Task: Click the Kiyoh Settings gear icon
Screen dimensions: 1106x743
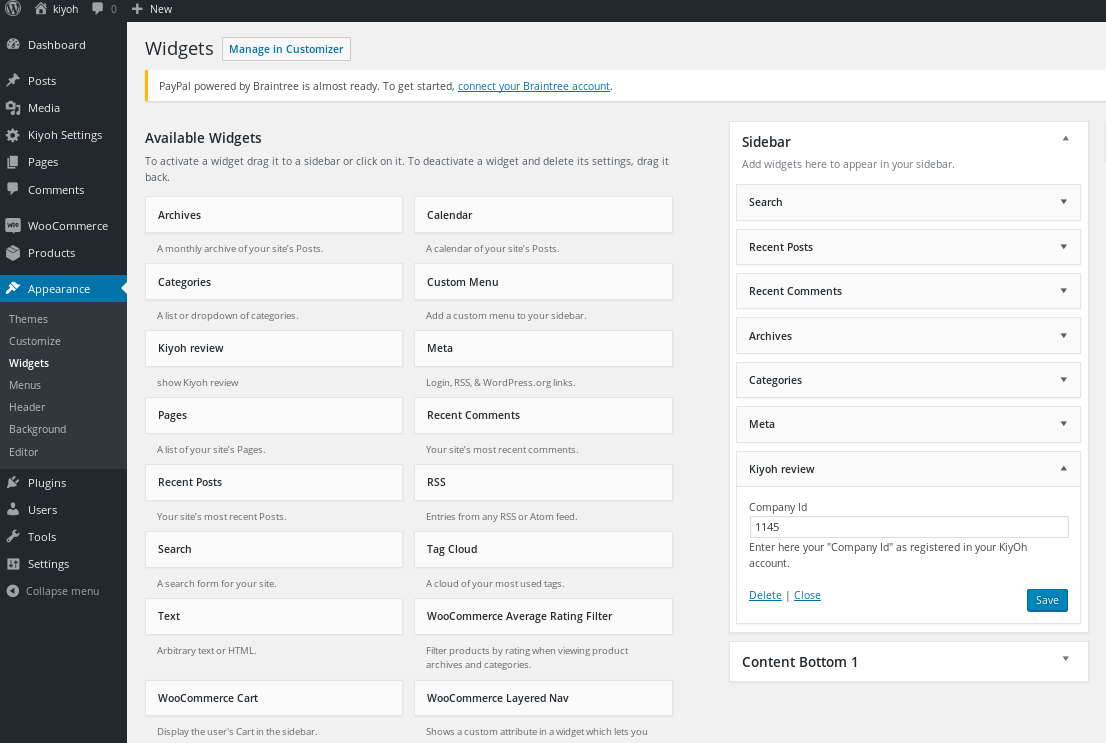Action: pyautogui.click(x=13, y=135)
